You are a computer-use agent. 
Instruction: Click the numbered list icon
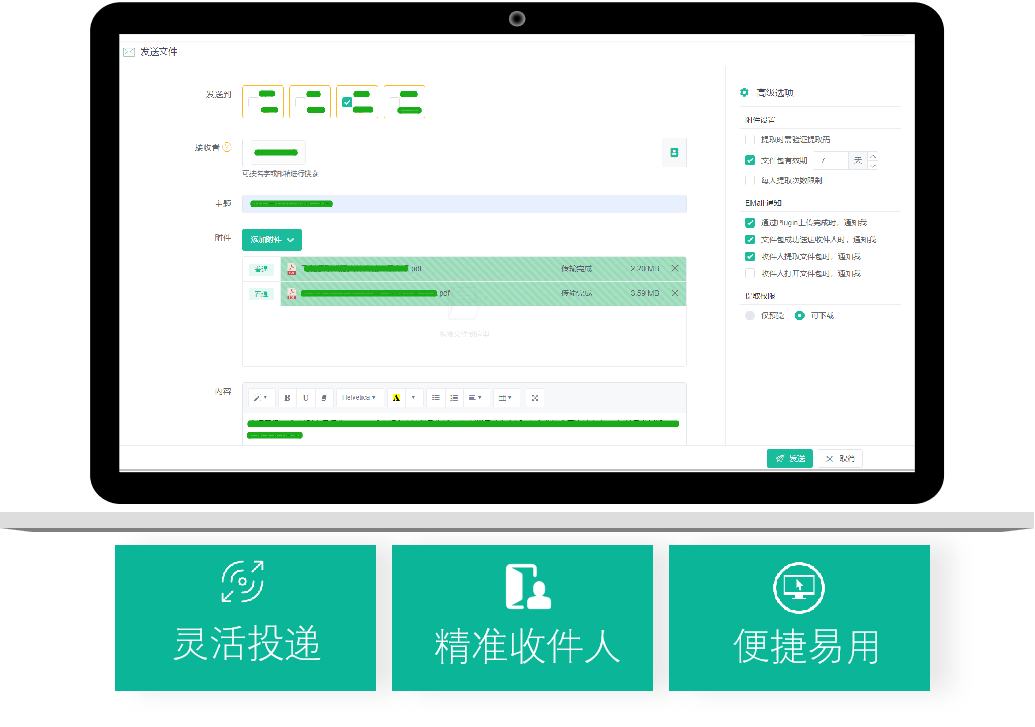click(x=454, y=397)
